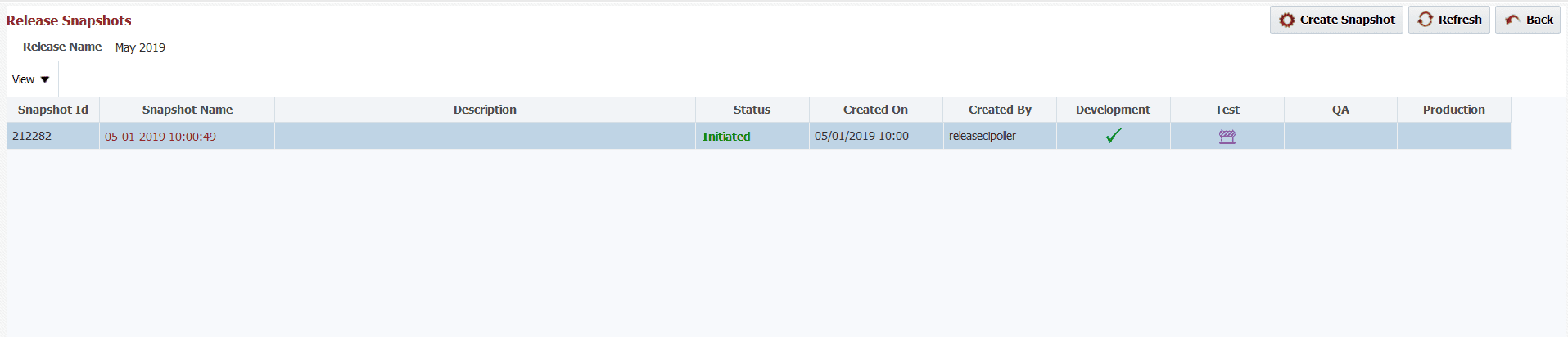Click the Test column header

point(1227,110)
